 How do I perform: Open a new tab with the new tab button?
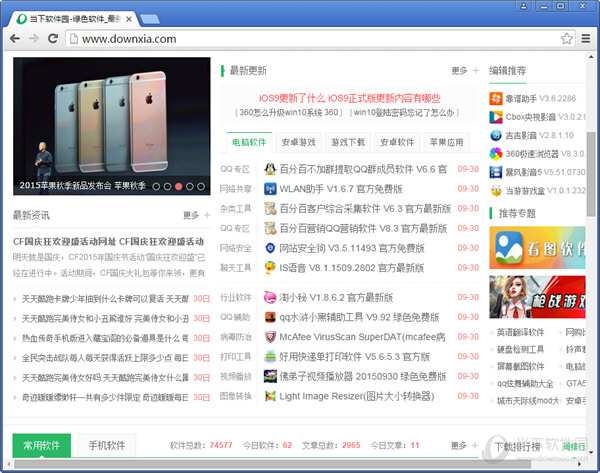pyautogui.click(x=150, y=19)
